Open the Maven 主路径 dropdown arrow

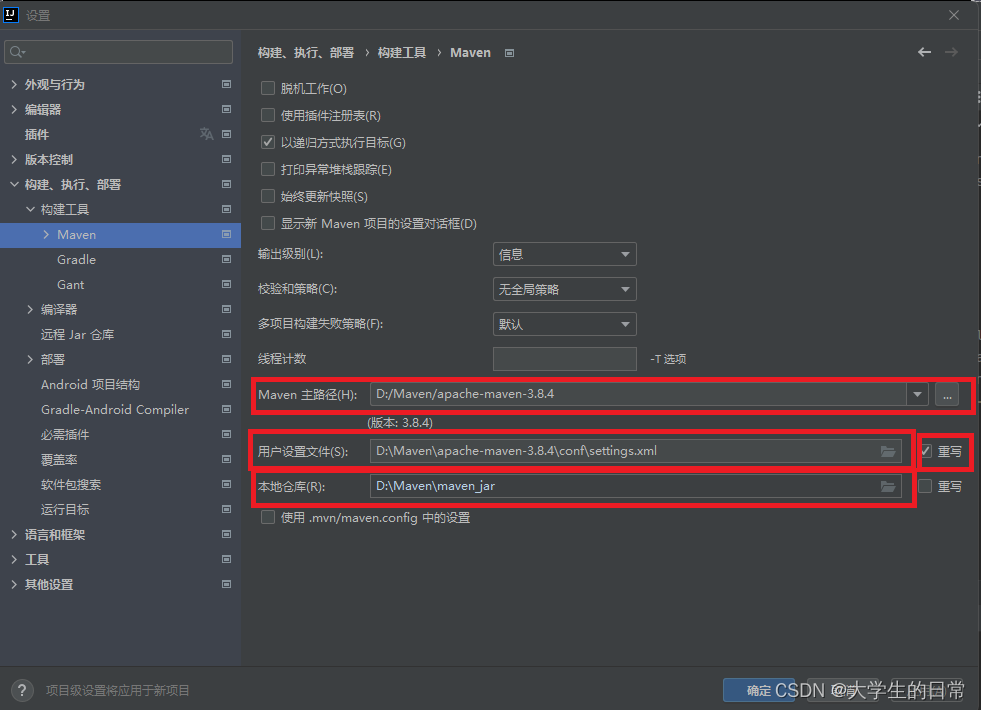click(917, 395)
